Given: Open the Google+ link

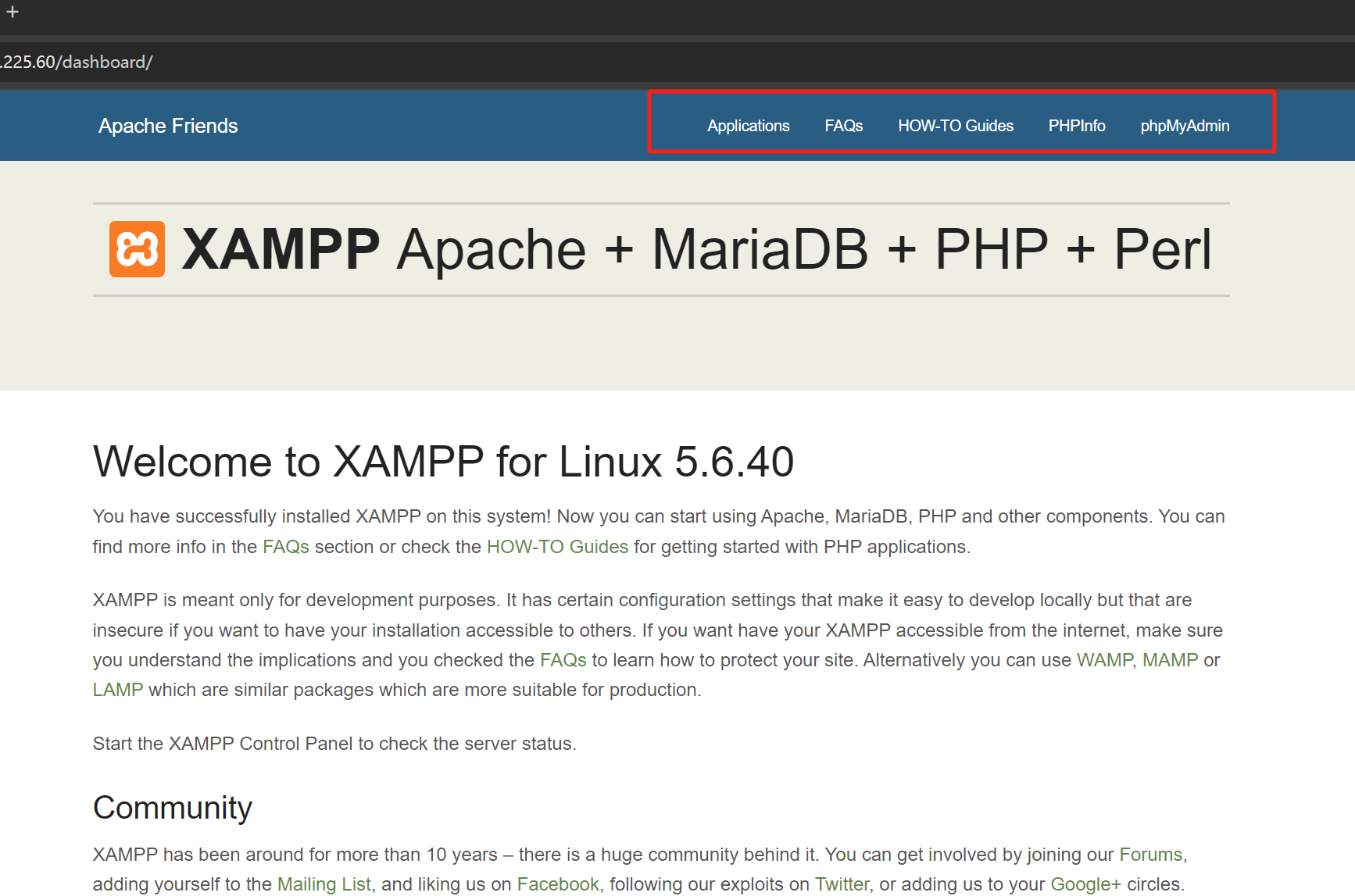Looking at the screenshot, I should point(1085,884).
